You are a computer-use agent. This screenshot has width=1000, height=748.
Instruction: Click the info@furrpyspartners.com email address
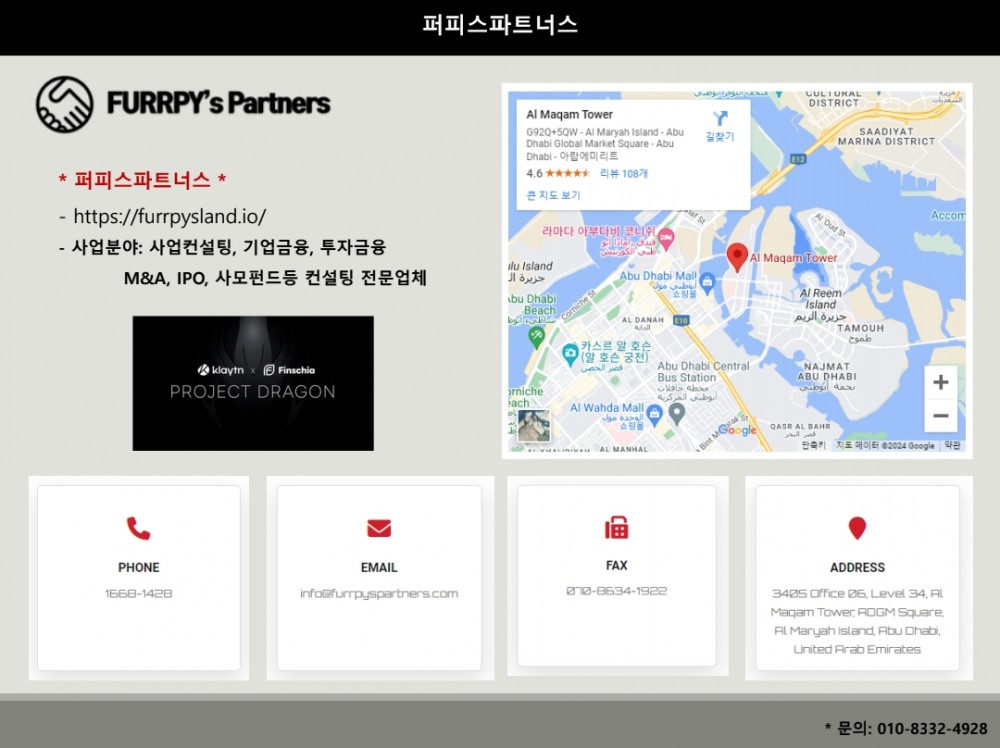[x=379, y=594]
